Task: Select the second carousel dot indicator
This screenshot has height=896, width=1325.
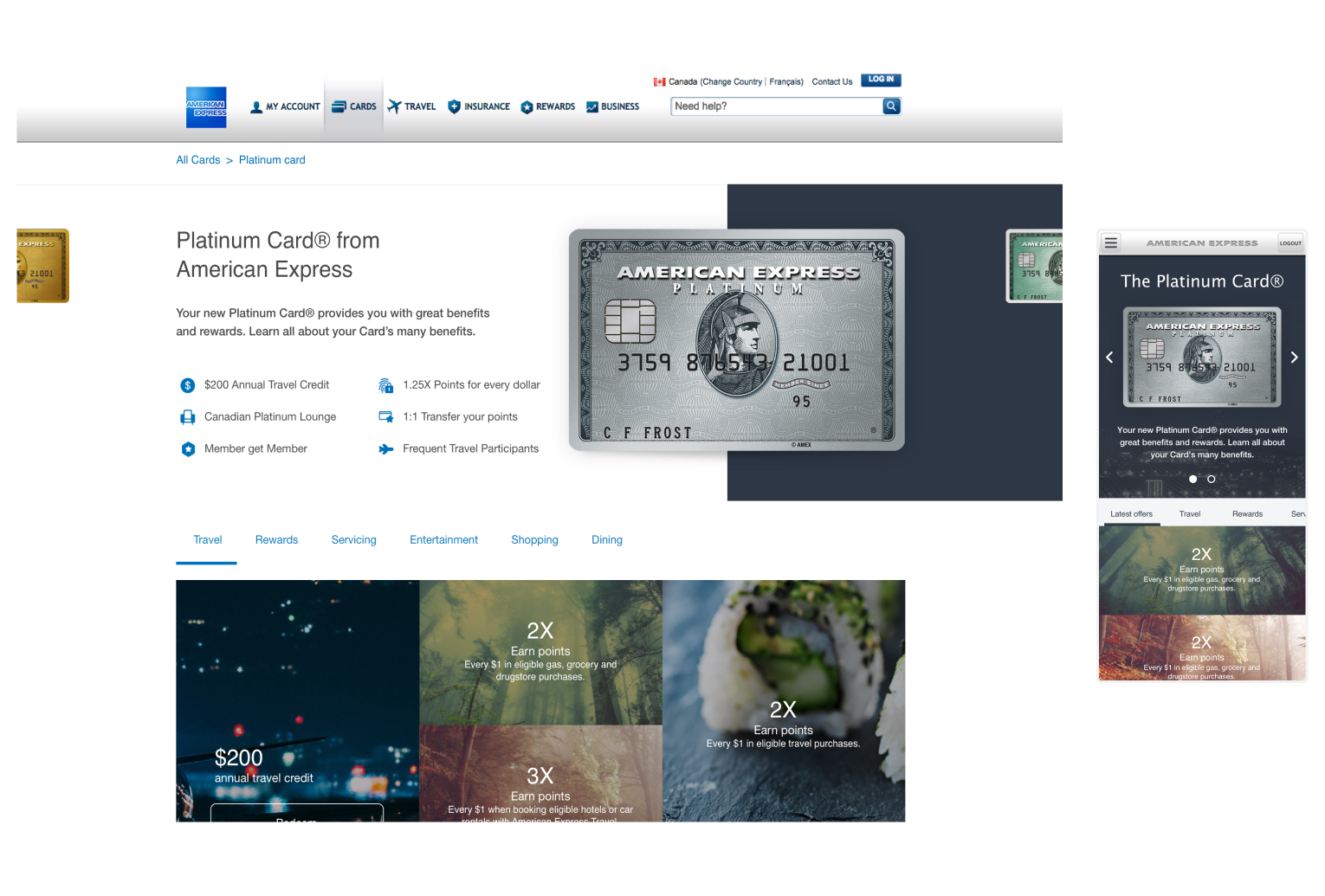Action: tap(1211, 479)
